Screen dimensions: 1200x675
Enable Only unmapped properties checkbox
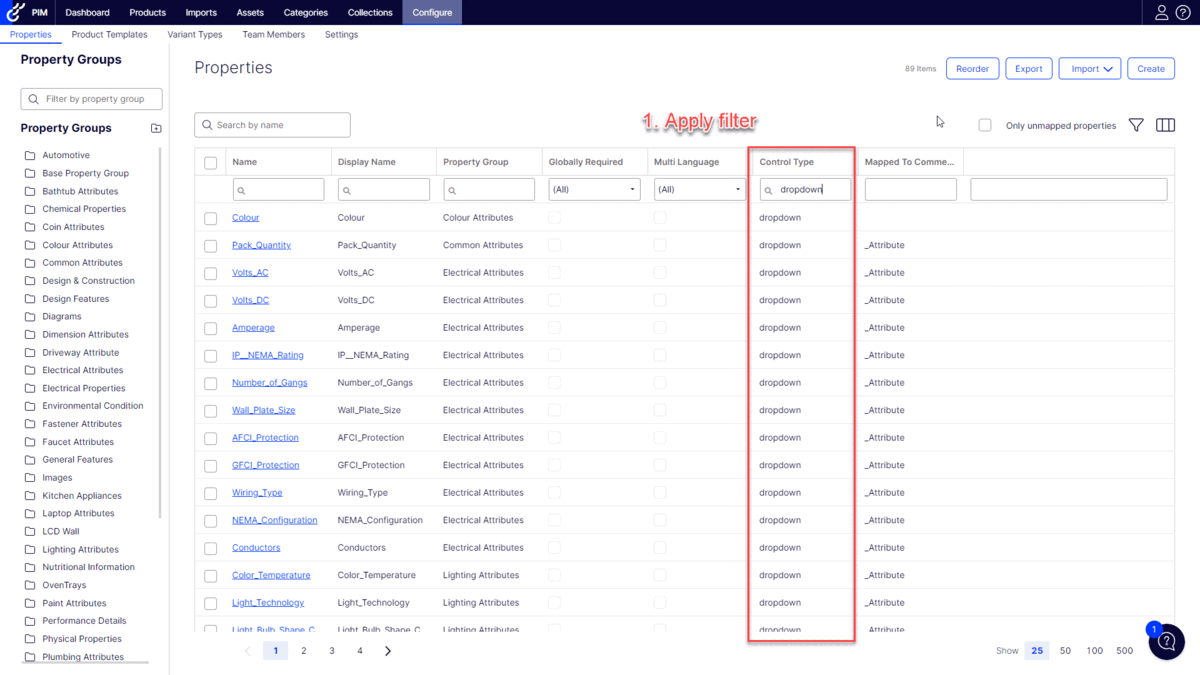point(985,125)
